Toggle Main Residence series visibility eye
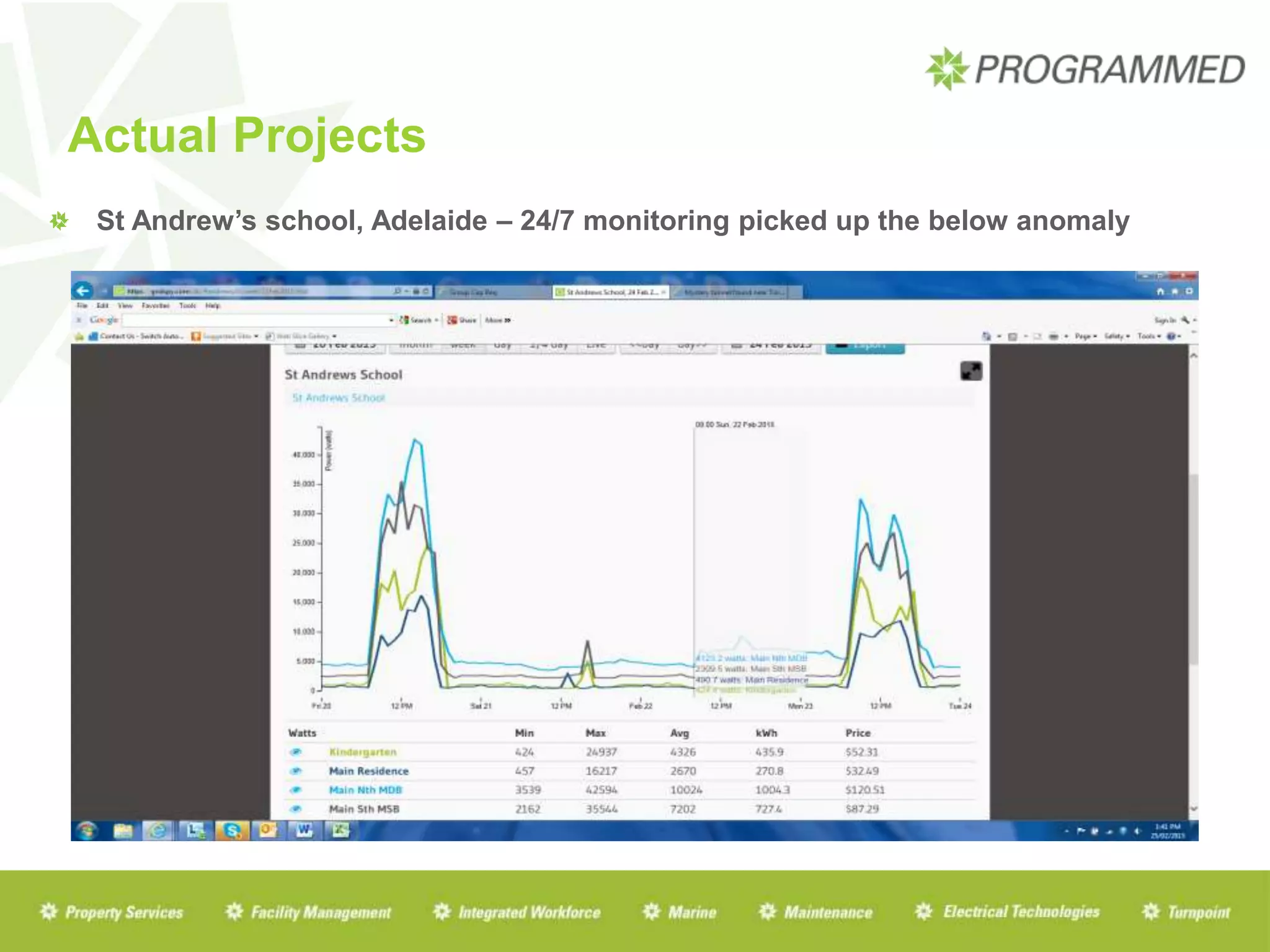Viewport: 1270px width, 952px height. (x=296, y=771)
